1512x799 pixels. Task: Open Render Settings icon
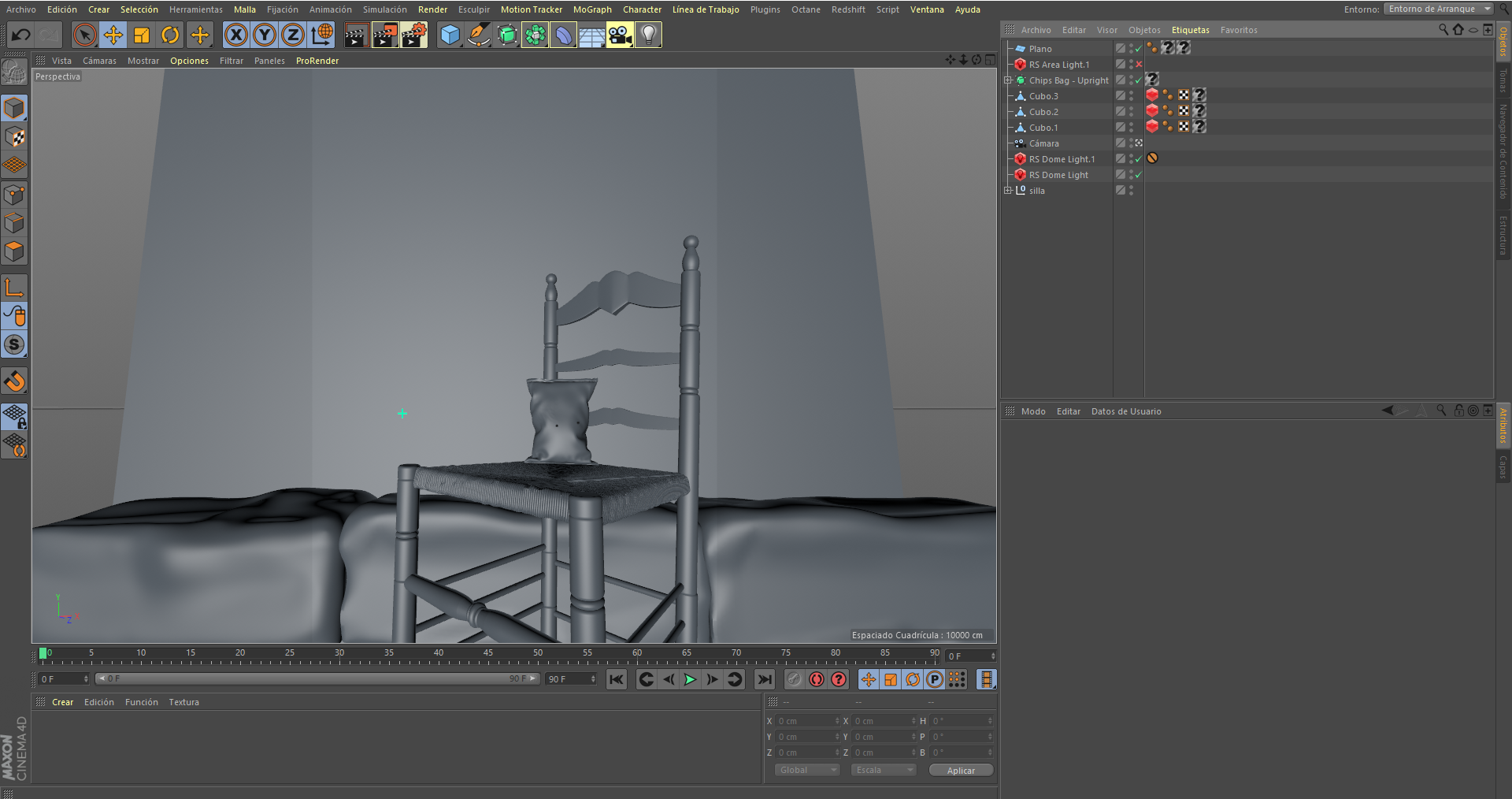click(x=414, y=35)
